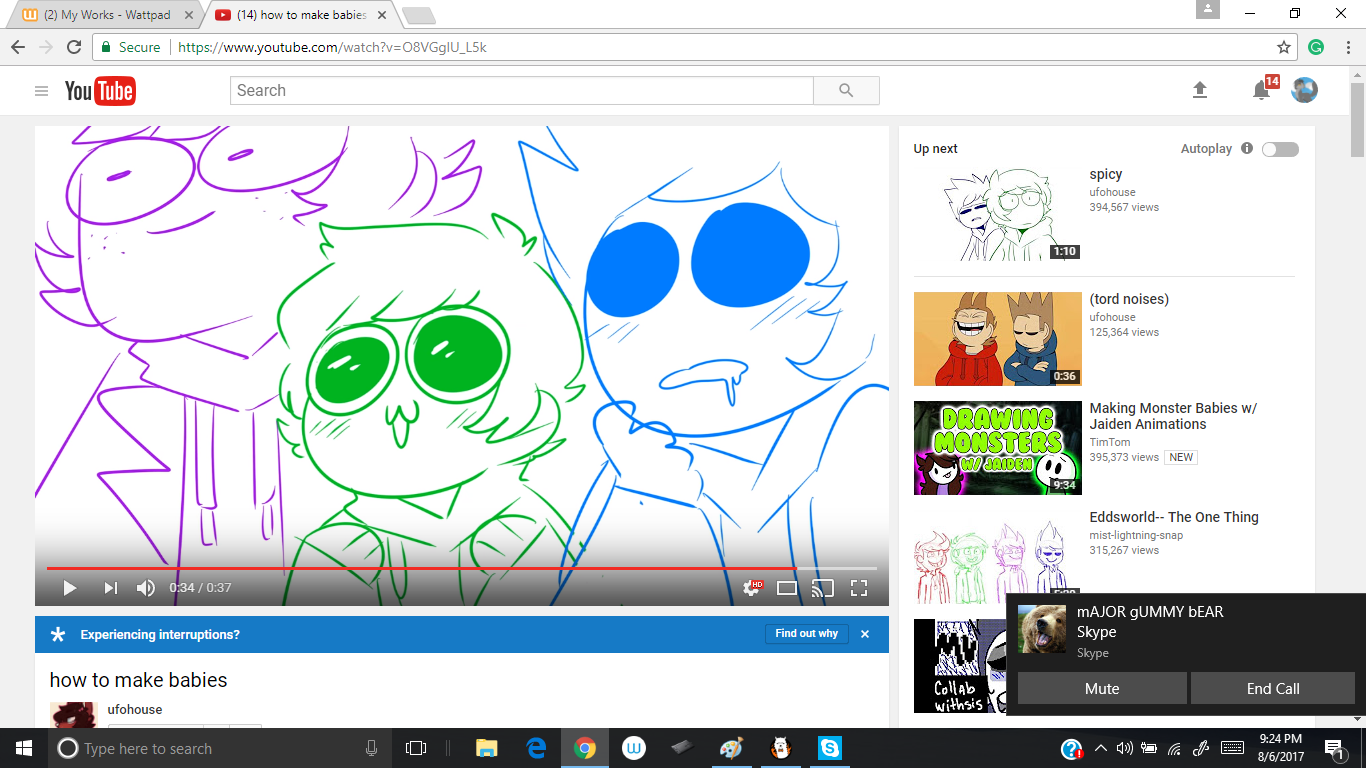This screenshot has width=1366, height=768.
Task: Launch Microsoft Edge from the taskbar
Action: click(x=536, y=748)
